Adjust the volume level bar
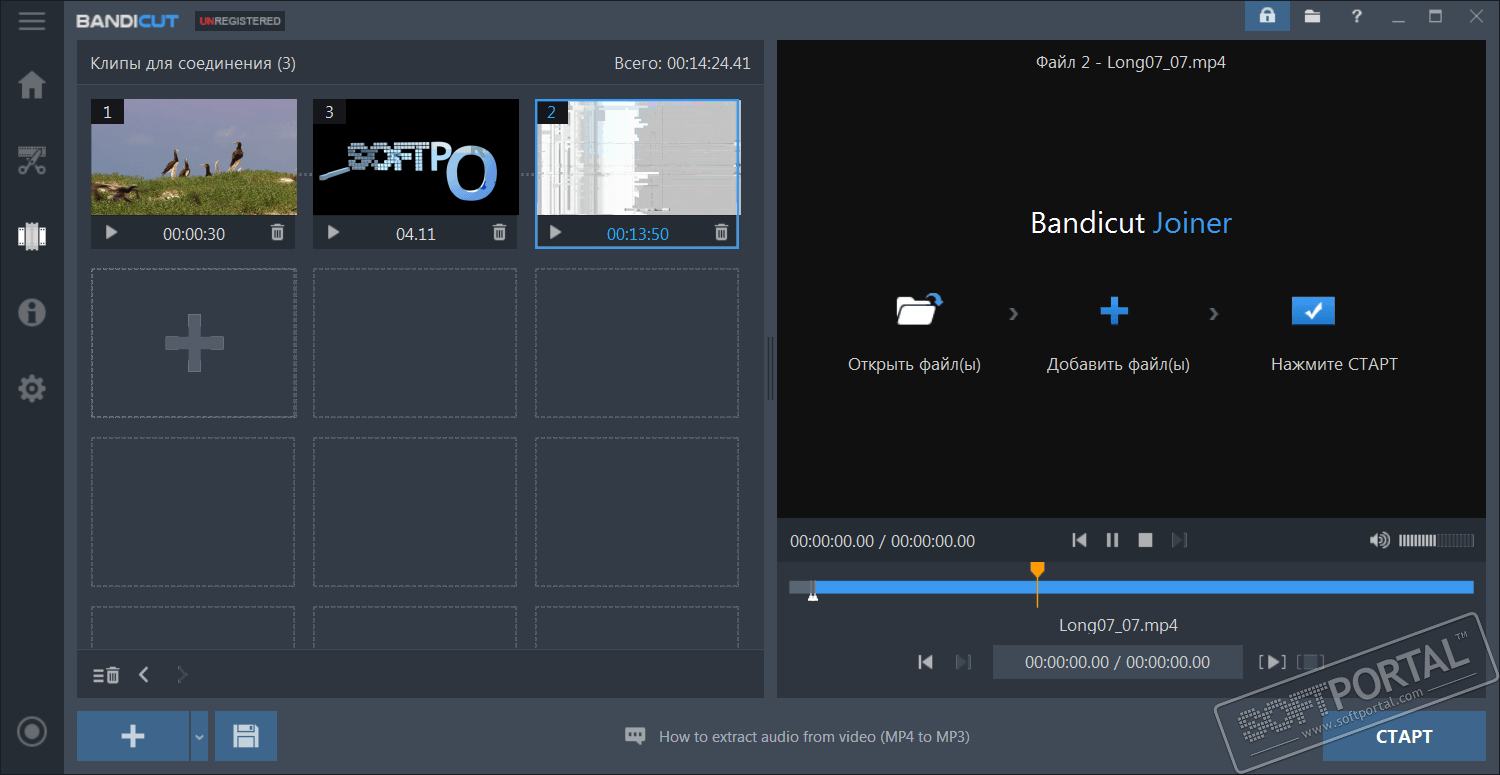Screen dimensions: 1500x775 (1436, 540)
